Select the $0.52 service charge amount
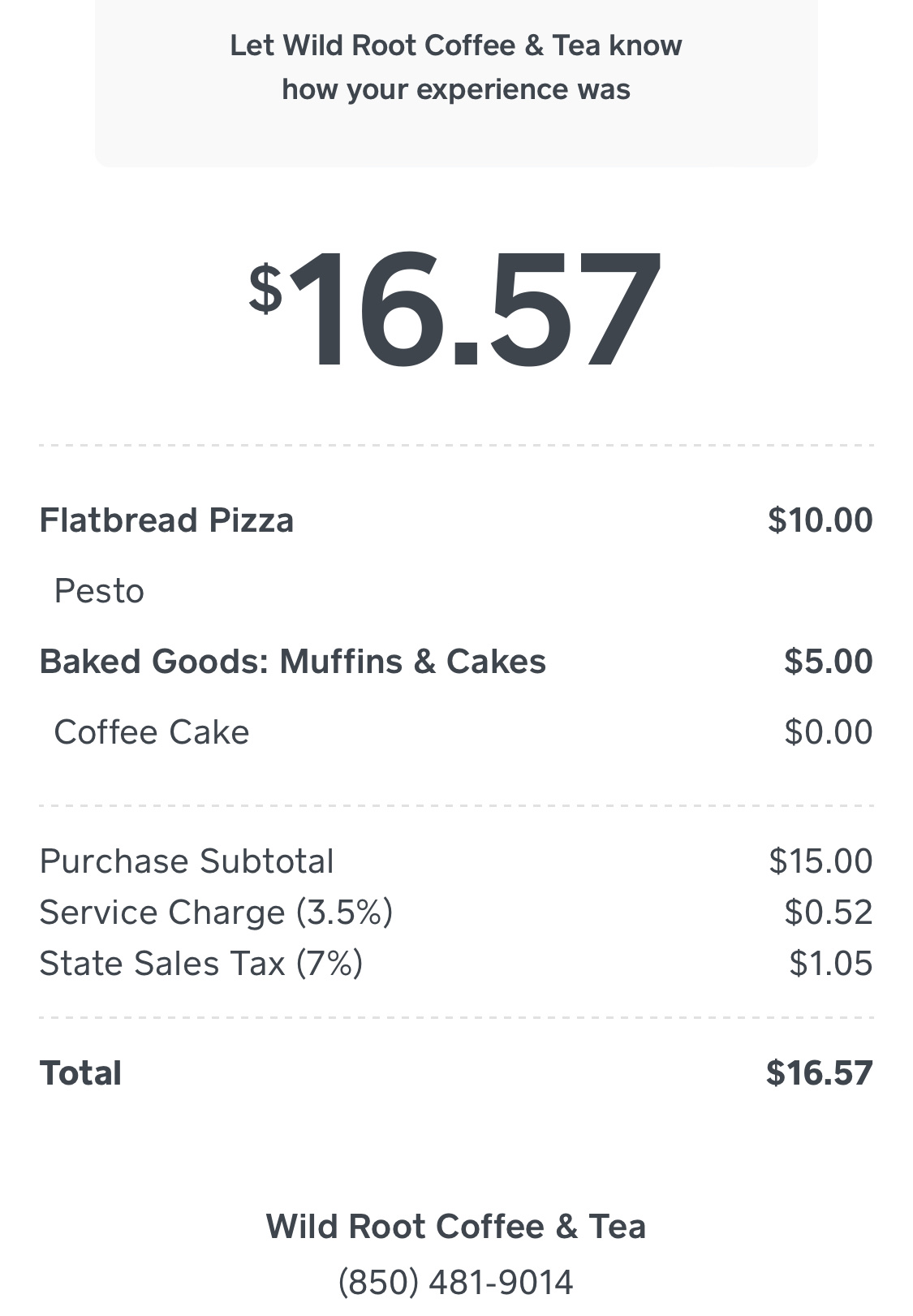The image size is (913, 1316). pos(828,913)
